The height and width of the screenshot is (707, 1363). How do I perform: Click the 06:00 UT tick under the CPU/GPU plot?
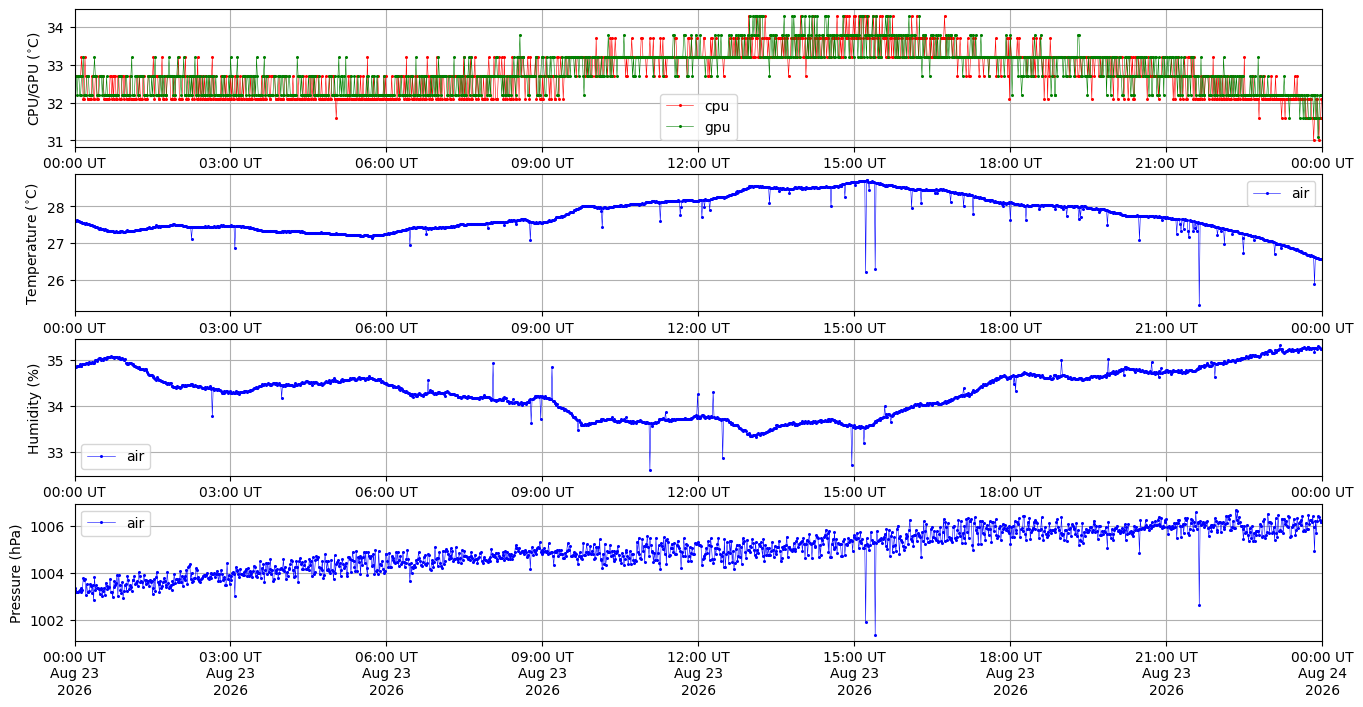(x=386, y=163)
